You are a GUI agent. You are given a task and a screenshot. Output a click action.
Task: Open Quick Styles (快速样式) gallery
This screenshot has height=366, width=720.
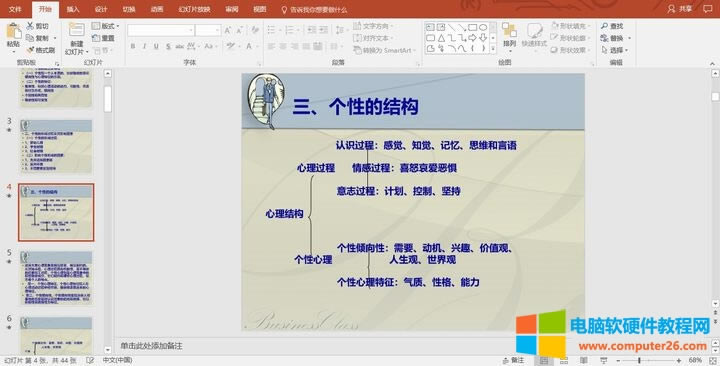(534, 35)
